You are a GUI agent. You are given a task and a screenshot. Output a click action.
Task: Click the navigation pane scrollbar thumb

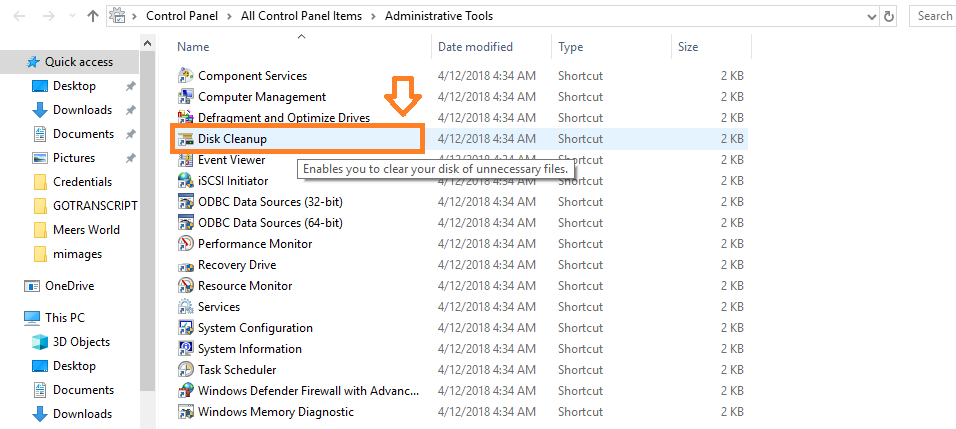tap(147, 222)
